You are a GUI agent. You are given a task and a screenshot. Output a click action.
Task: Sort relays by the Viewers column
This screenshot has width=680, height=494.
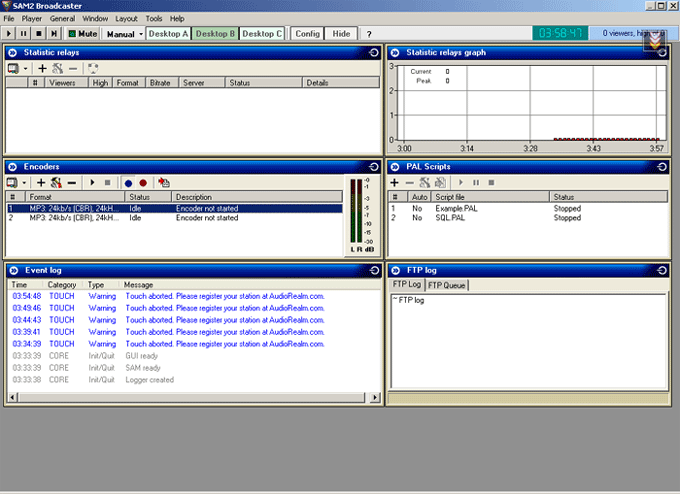tap(66, 82)
